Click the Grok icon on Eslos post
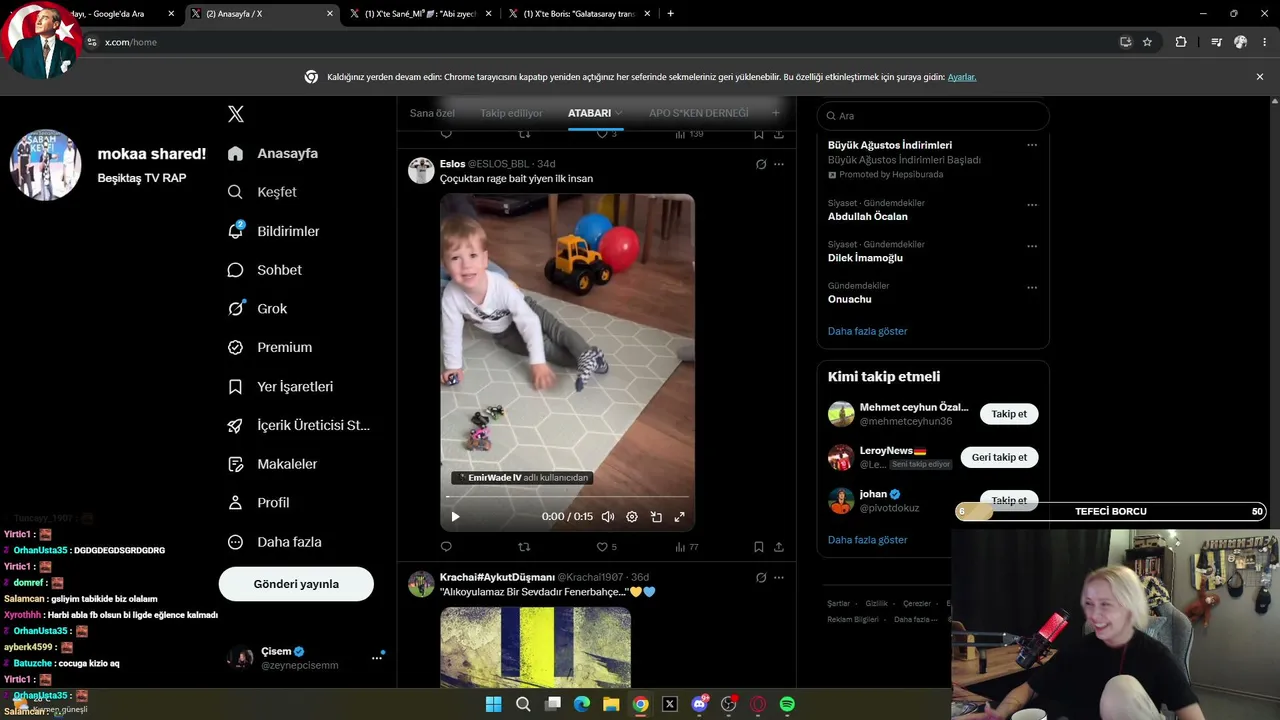Image resolution: width=1280 pixels, height=720 pixels. pyautogui.click(x=761, y=164)
